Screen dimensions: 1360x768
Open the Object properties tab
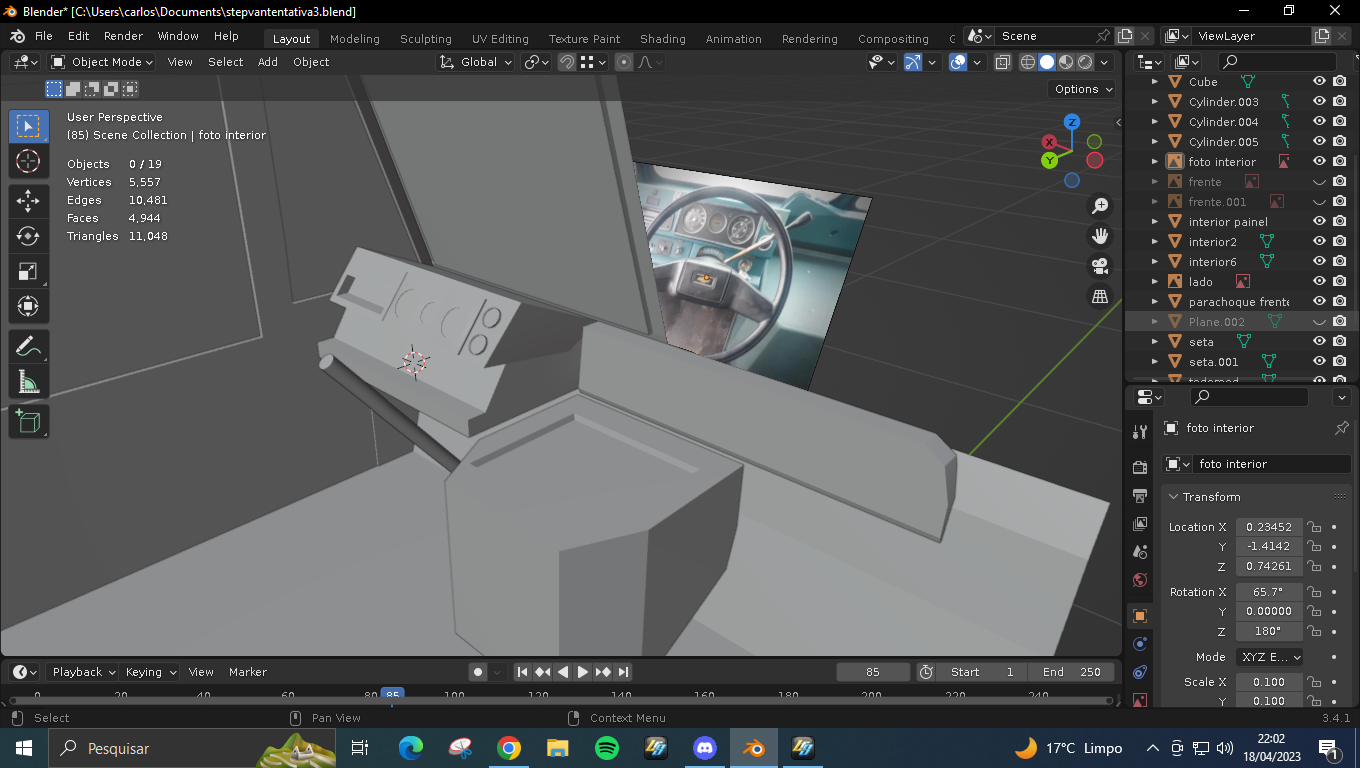point(1140,616)
